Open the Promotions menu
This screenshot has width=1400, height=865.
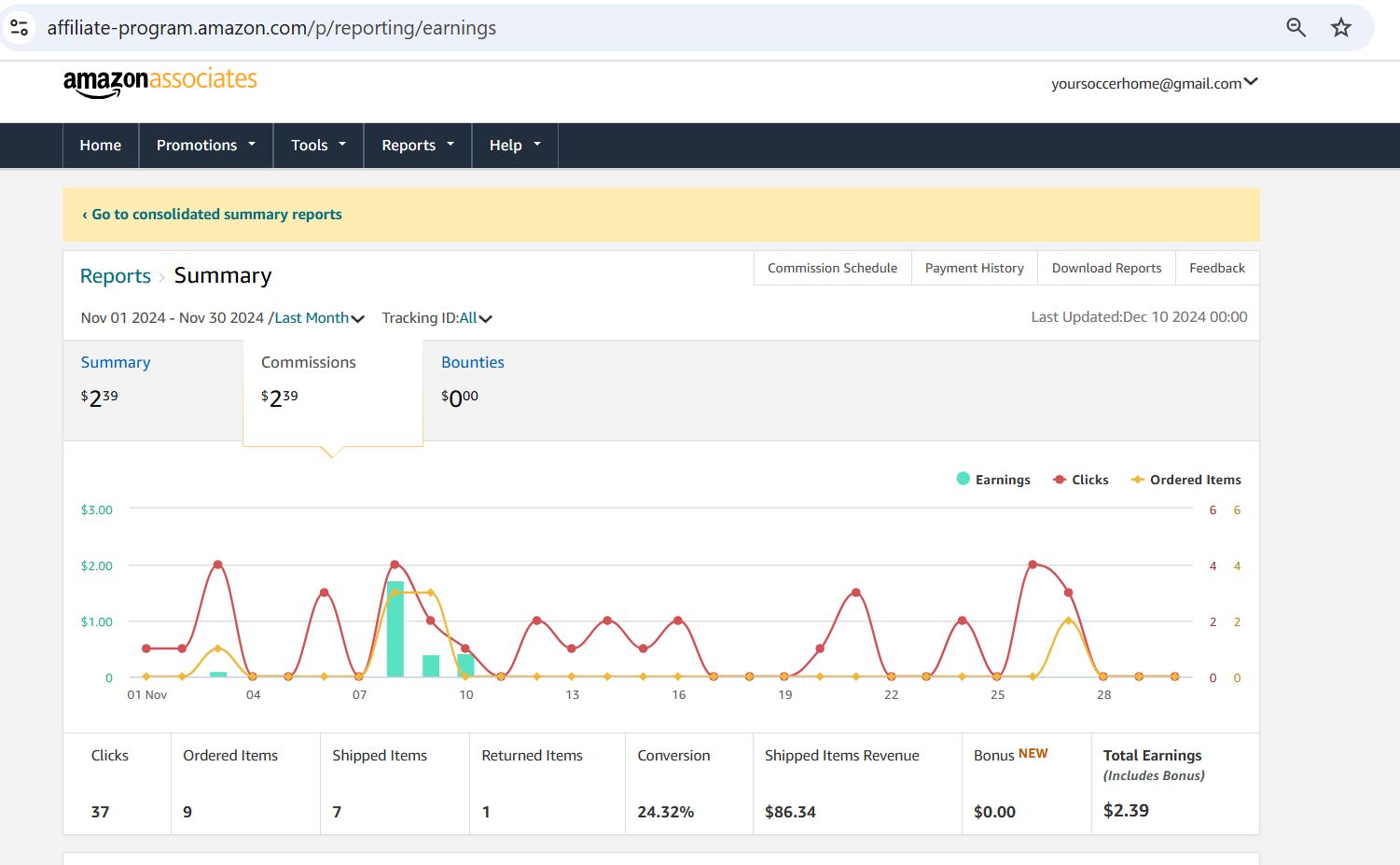206,146
